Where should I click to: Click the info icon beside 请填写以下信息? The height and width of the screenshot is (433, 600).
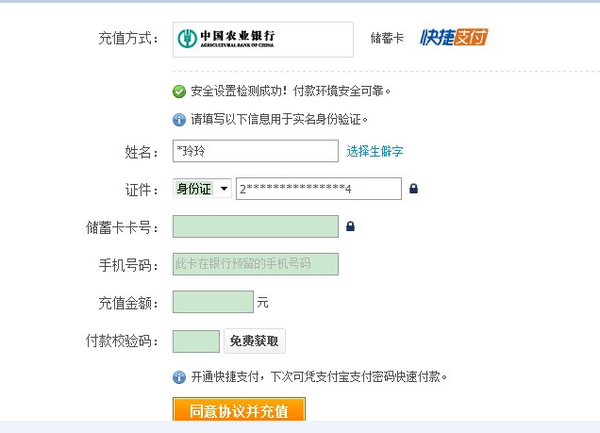[179, 120]
